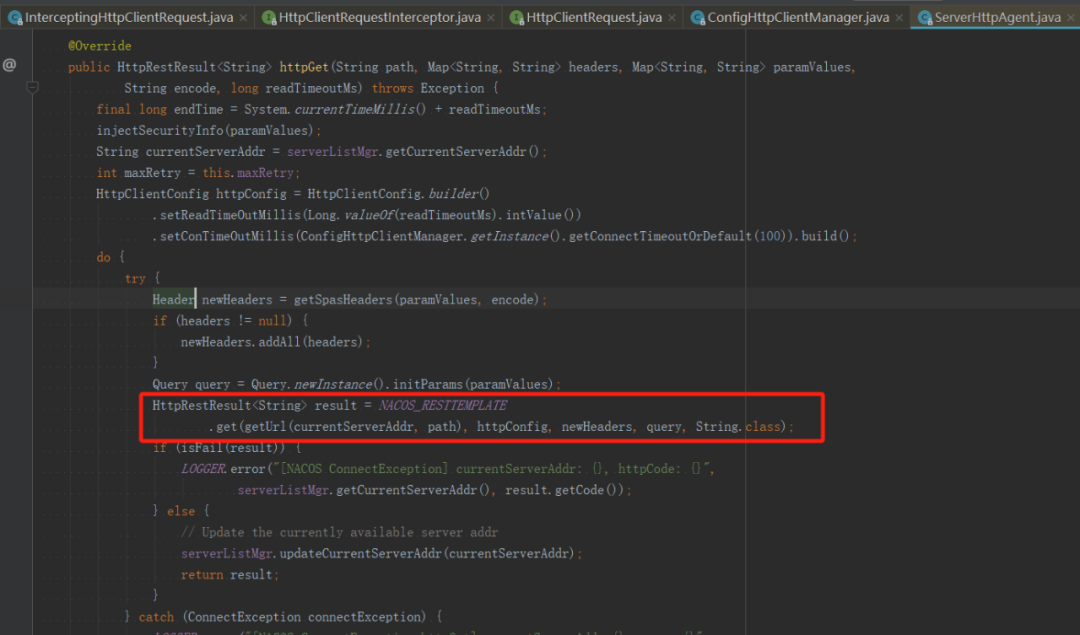1080x635 pixels.
Task: Click the initParams method call
Action: [428, 385]
